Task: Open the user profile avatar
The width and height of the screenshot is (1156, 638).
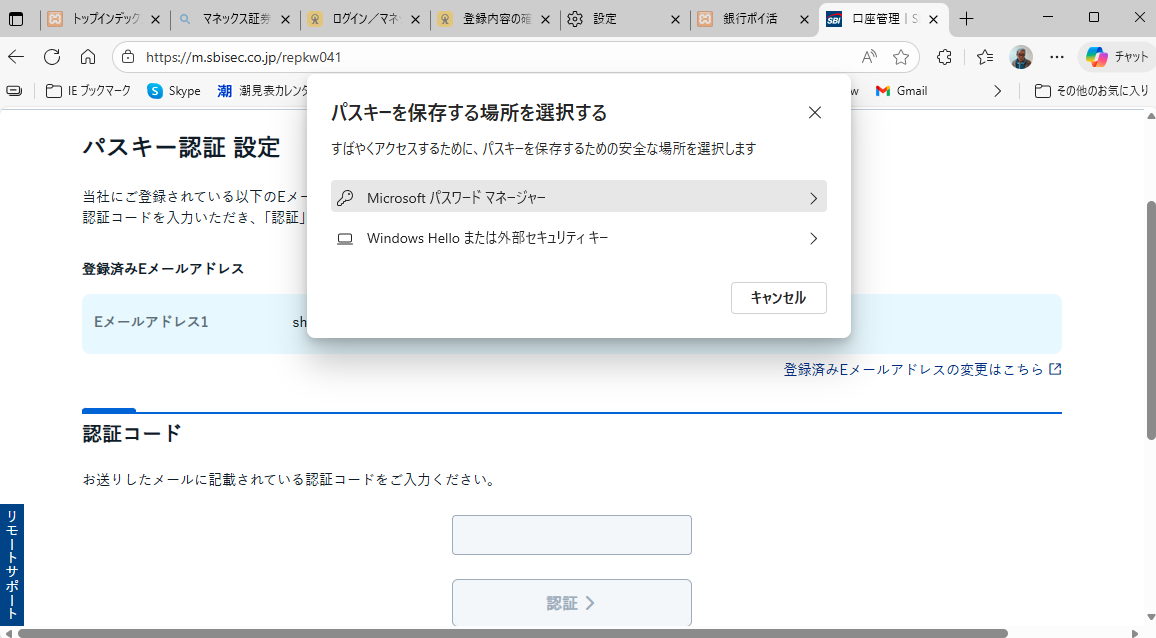Action: coord(1020,57)
